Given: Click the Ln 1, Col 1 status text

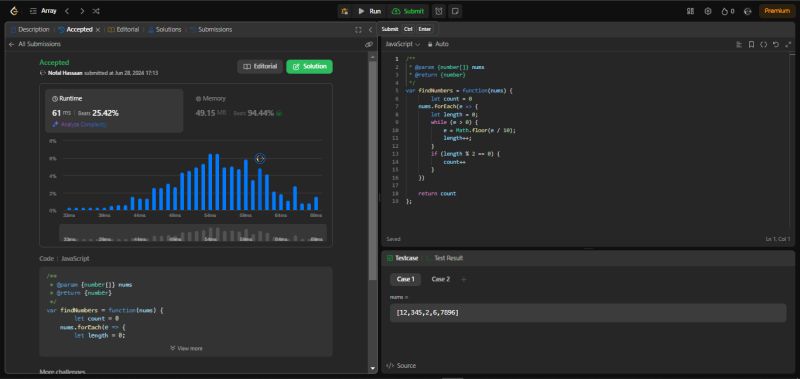Looking at the screenshot, I should pos(778,239).
